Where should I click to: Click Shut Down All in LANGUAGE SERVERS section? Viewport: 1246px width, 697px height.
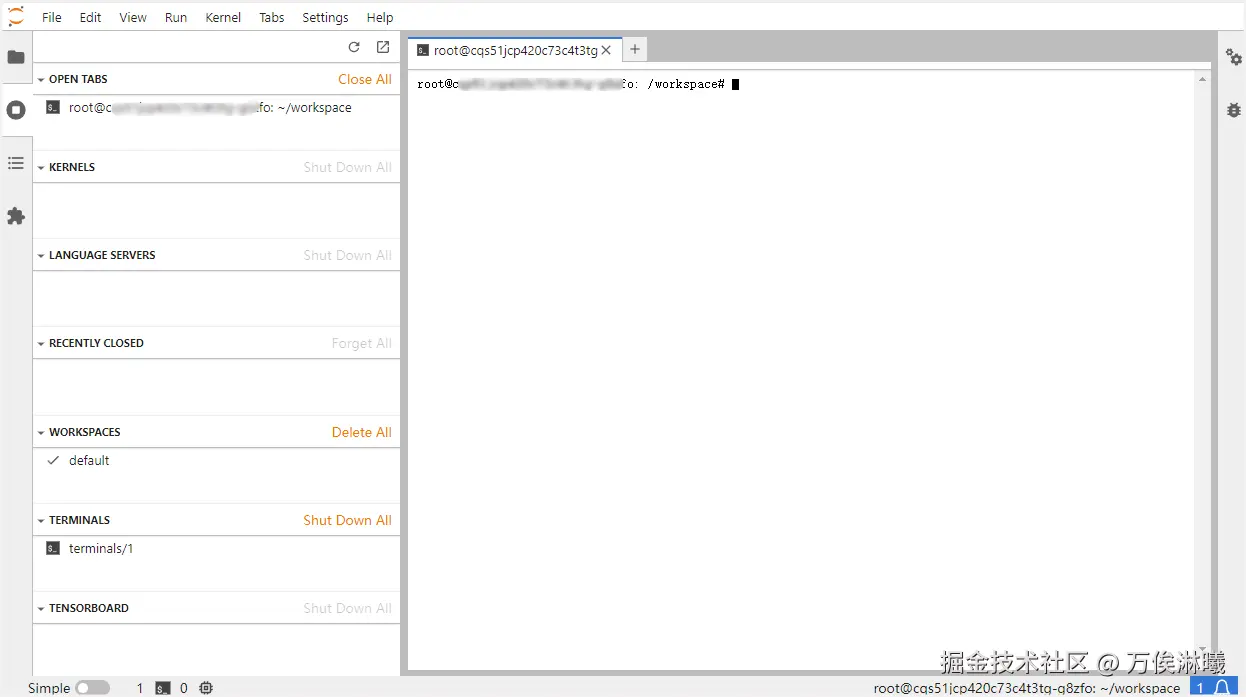coord(348,255)
